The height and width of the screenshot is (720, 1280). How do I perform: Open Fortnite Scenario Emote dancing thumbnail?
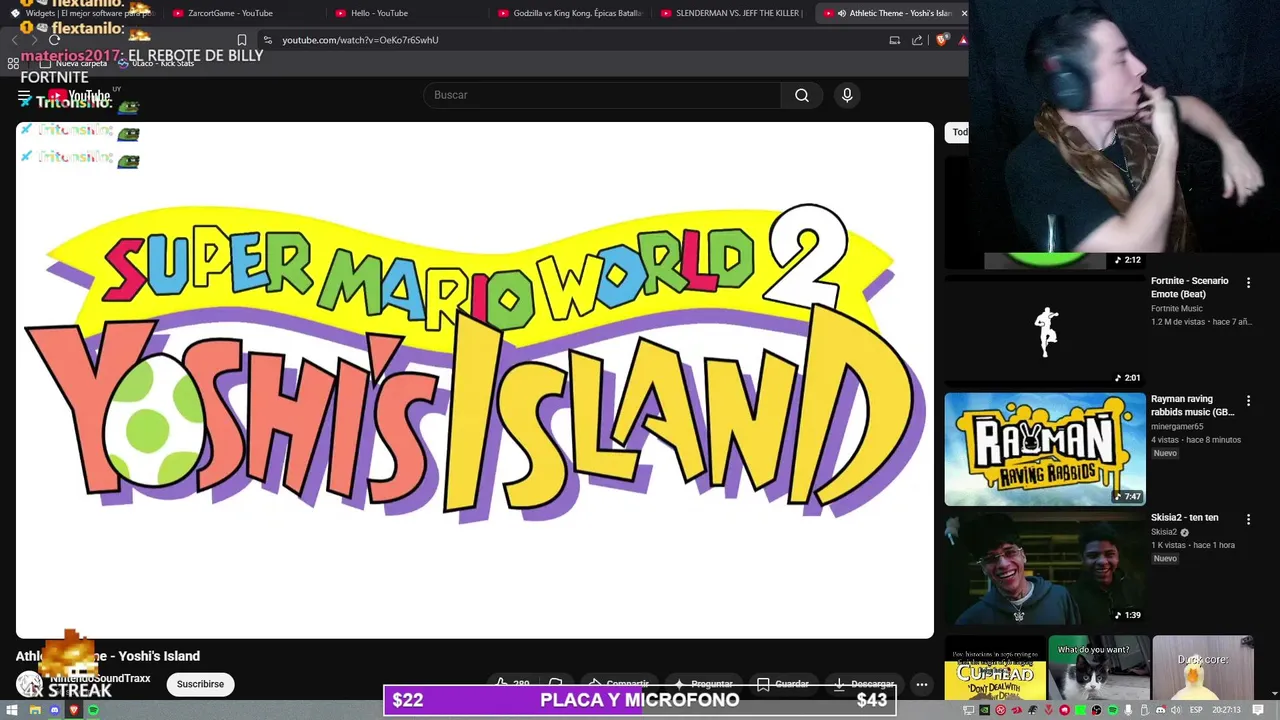pyautogui.click(x=1045, y=331)
